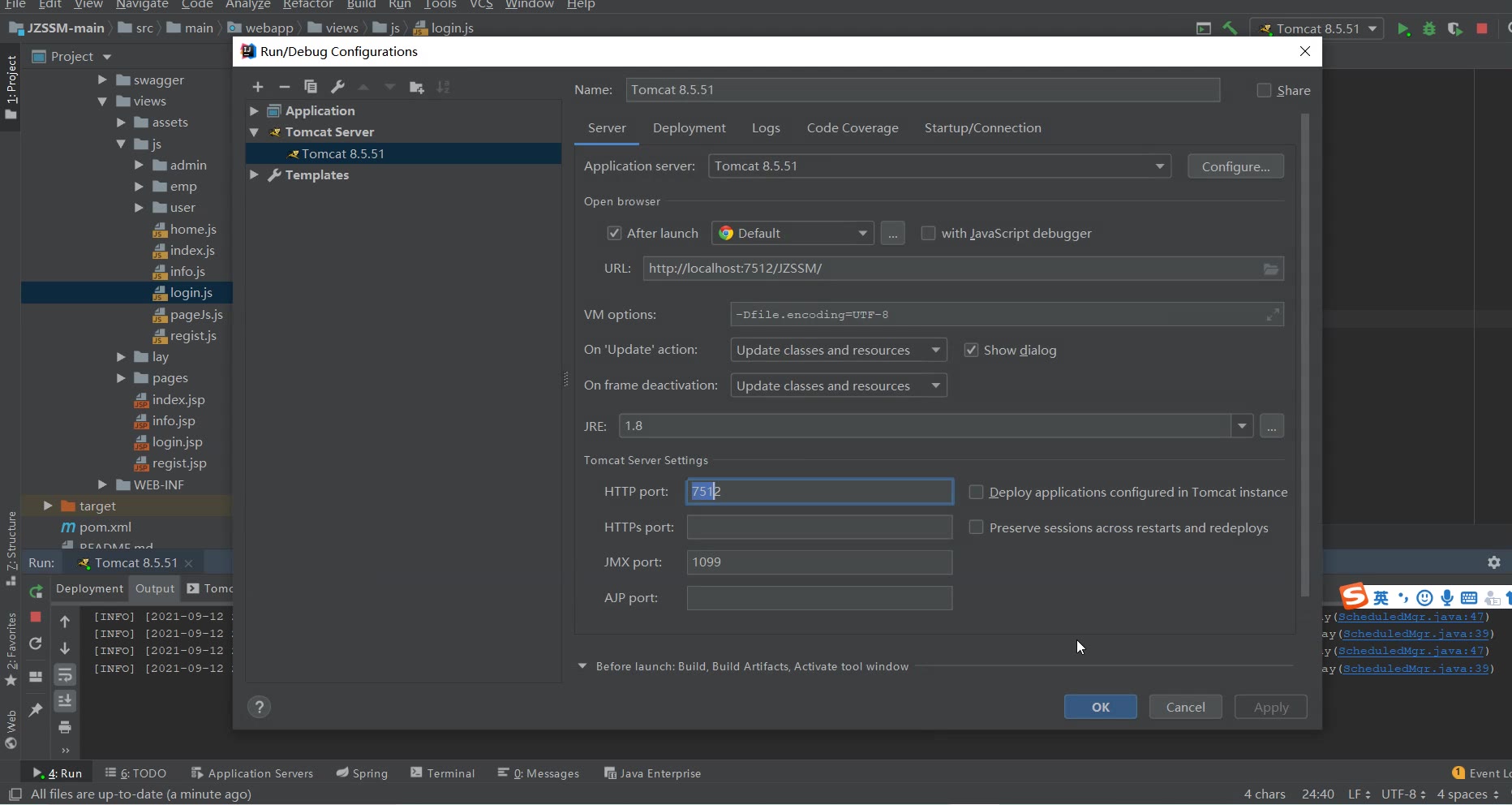Click the URL field folder browse icon
This screenshot has width=1512, height=805.
[1271, 269]
